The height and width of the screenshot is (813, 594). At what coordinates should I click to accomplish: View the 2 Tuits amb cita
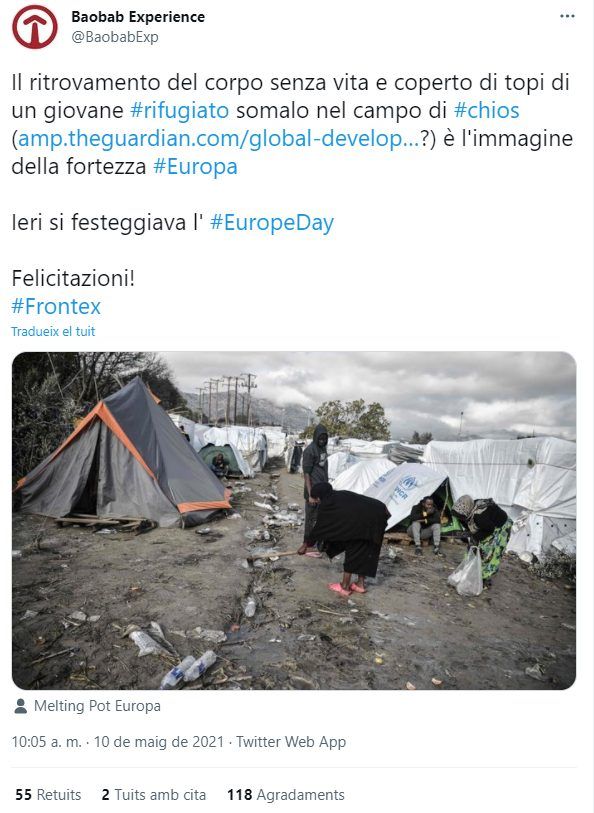click(153, 795)
